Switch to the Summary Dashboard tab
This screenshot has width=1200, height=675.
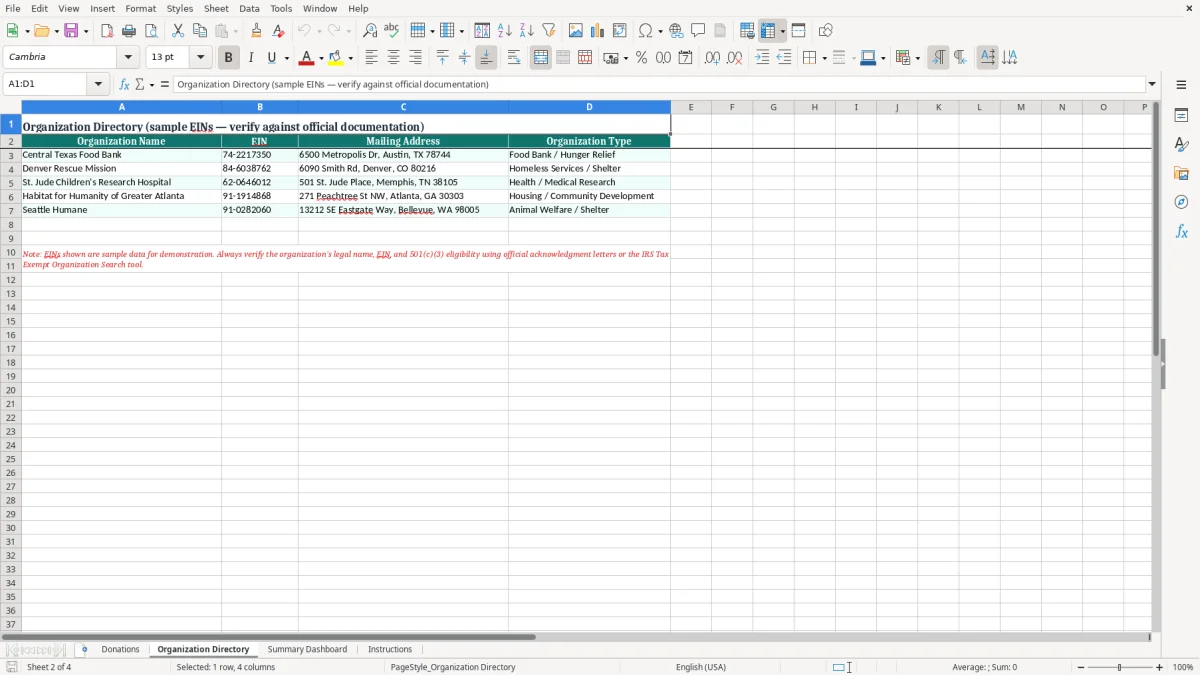click(307, 649)
